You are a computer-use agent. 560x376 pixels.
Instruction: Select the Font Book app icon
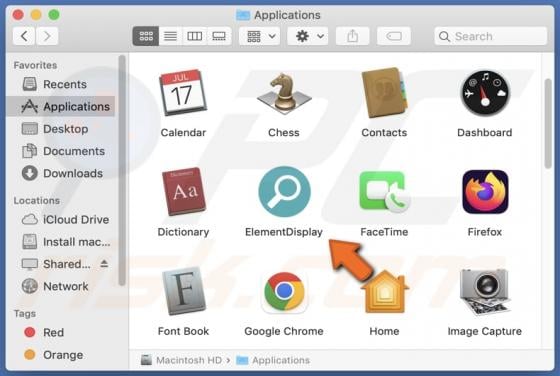tap(184, 291)
